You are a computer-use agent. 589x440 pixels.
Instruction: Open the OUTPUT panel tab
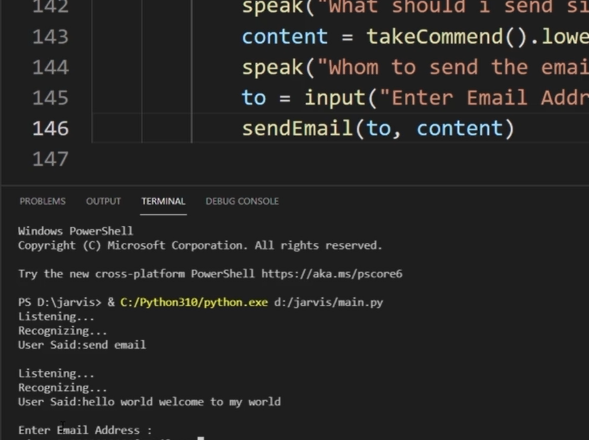pos(103,201)
